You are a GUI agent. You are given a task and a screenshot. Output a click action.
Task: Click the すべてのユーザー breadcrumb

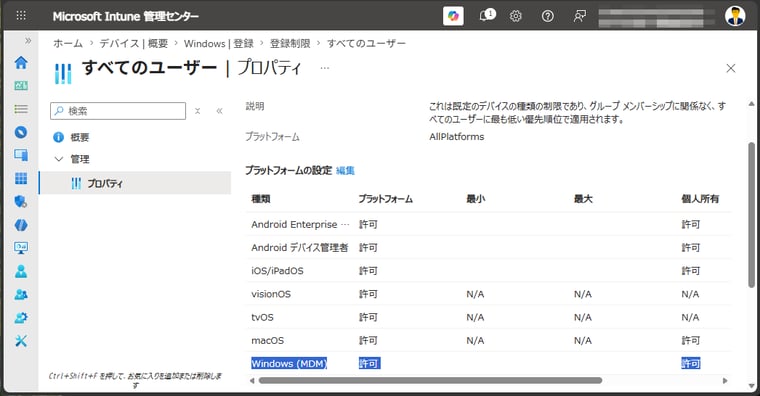(x=366, y=44)
